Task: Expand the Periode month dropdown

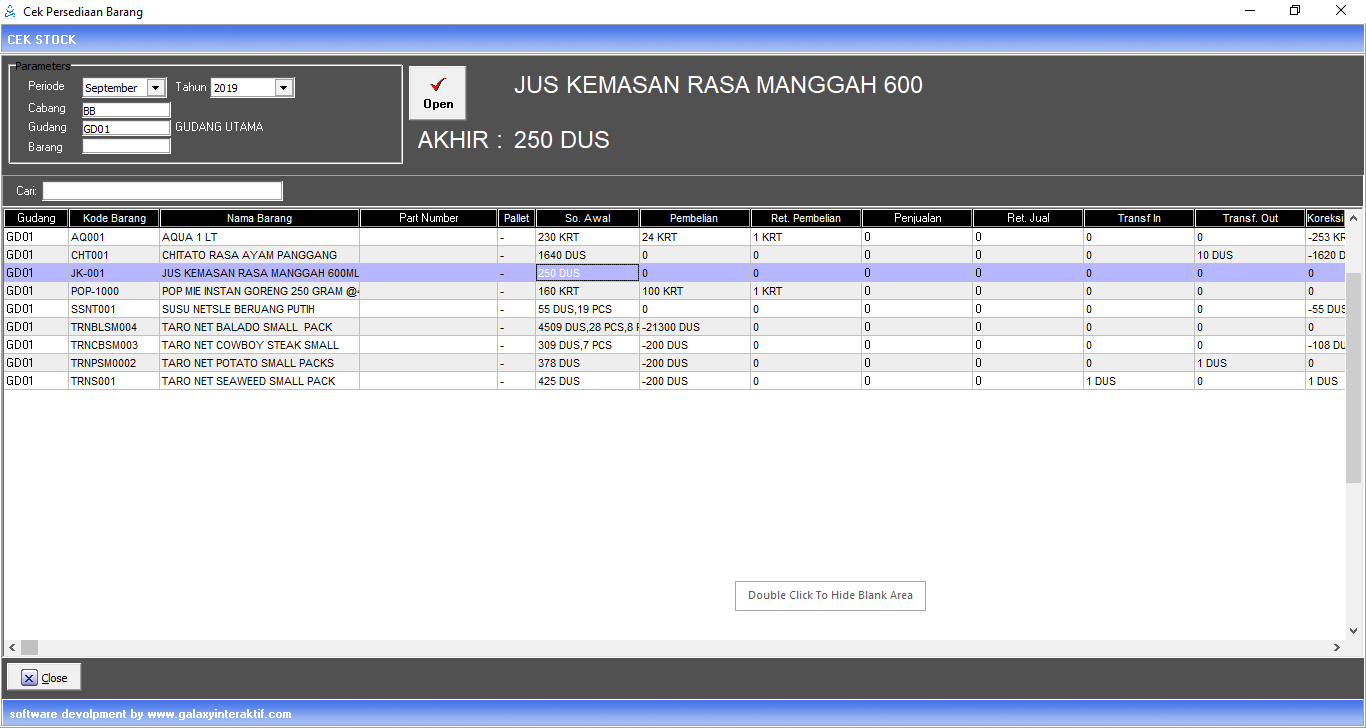Action: pos(155,88)
